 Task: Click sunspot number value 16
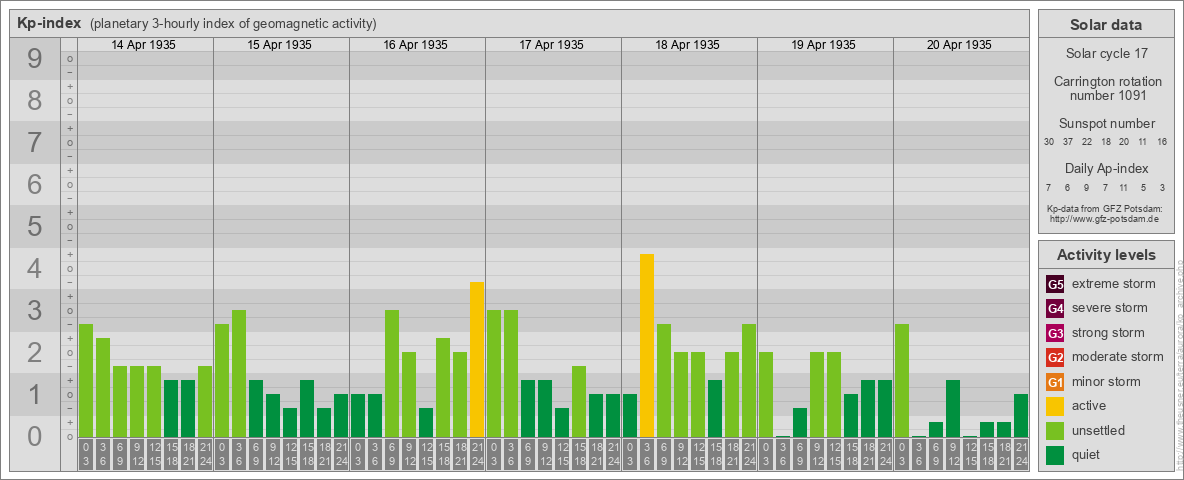coord(1162,142)
